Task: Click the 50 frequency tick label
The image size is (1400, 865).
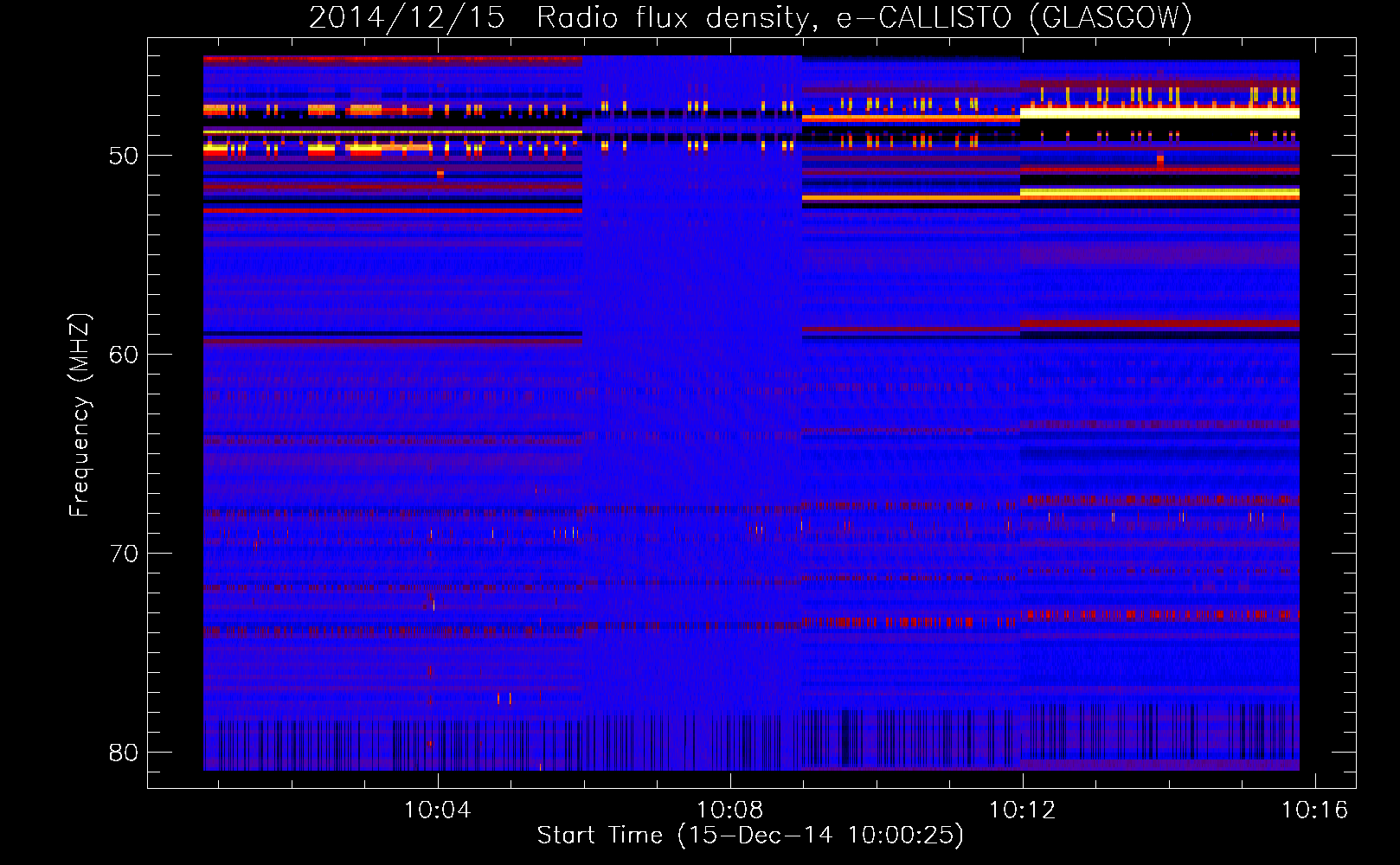Action: tap(124, 156)
